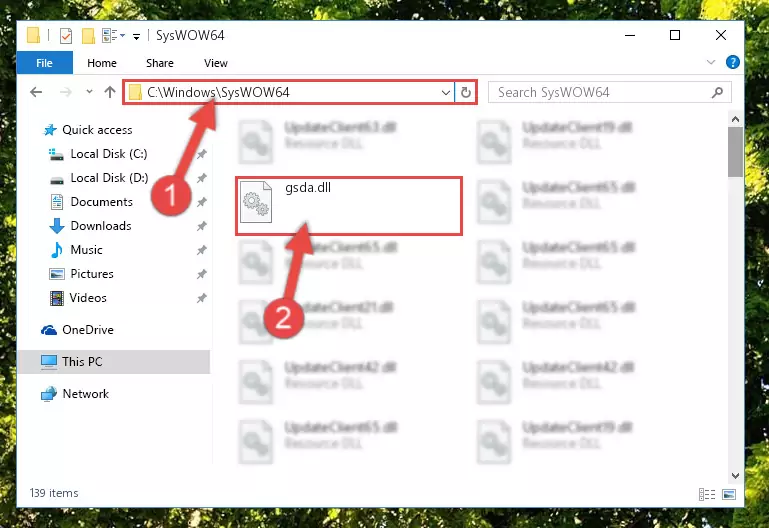Maximize the SysWOW64 window

point(675,35)
